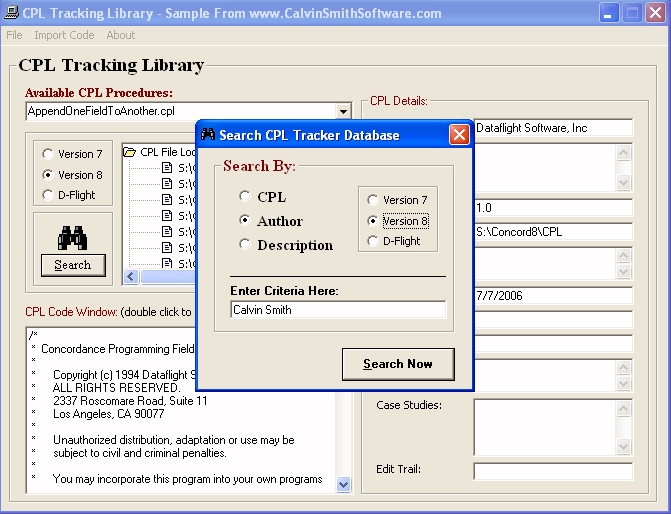The image size is (671, 514).
Task: Open the About menu
Action: point(120,35)
